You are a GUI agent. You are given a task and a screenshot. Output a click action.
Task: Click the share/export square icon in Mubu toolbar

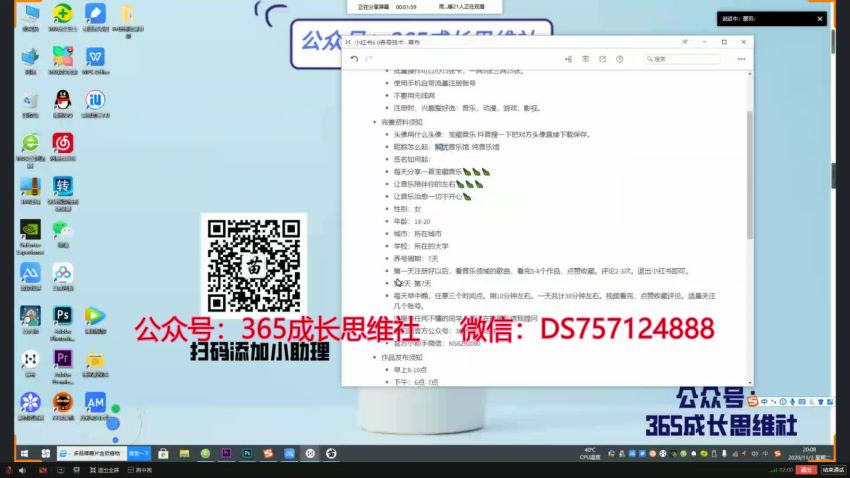tap(602, 59)
